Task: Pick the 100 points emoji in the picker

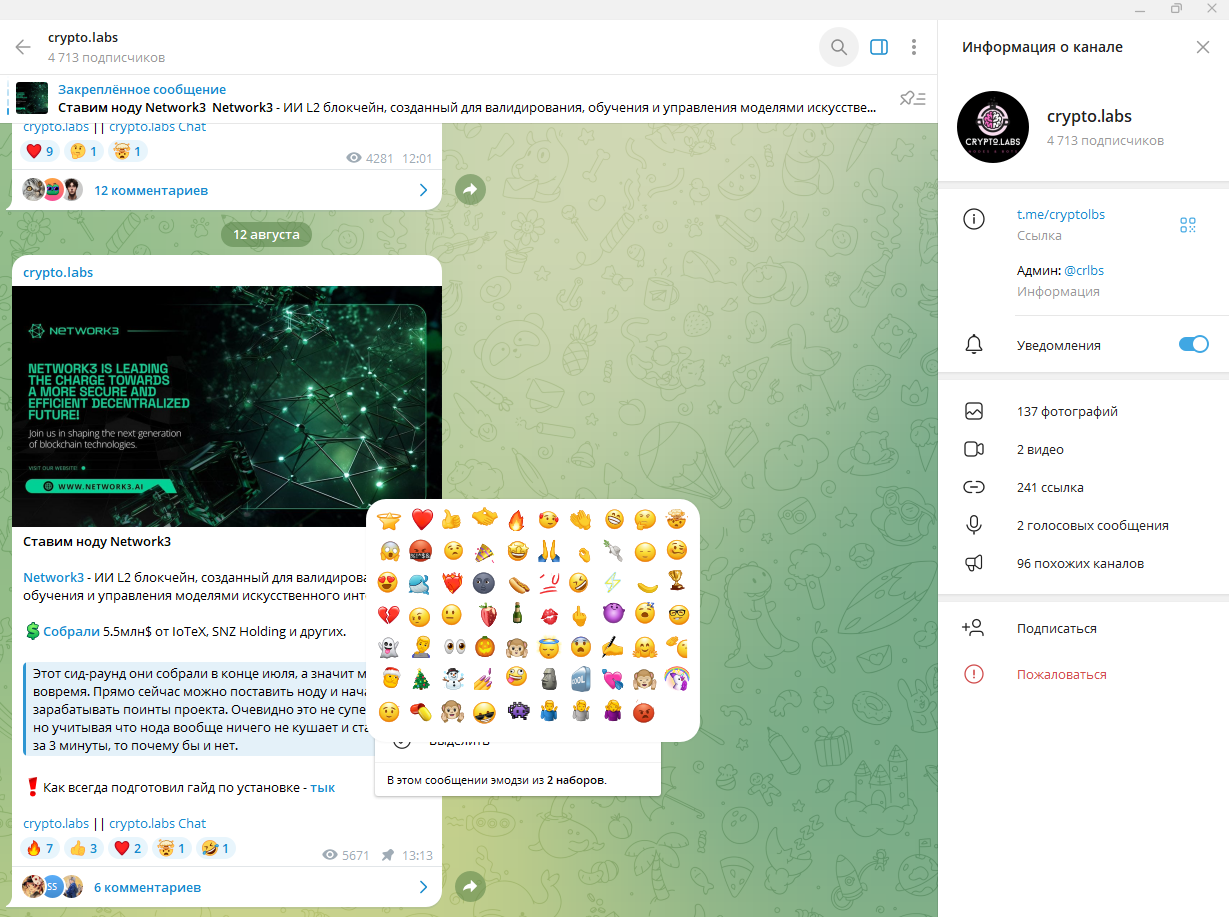Action: 548,583
